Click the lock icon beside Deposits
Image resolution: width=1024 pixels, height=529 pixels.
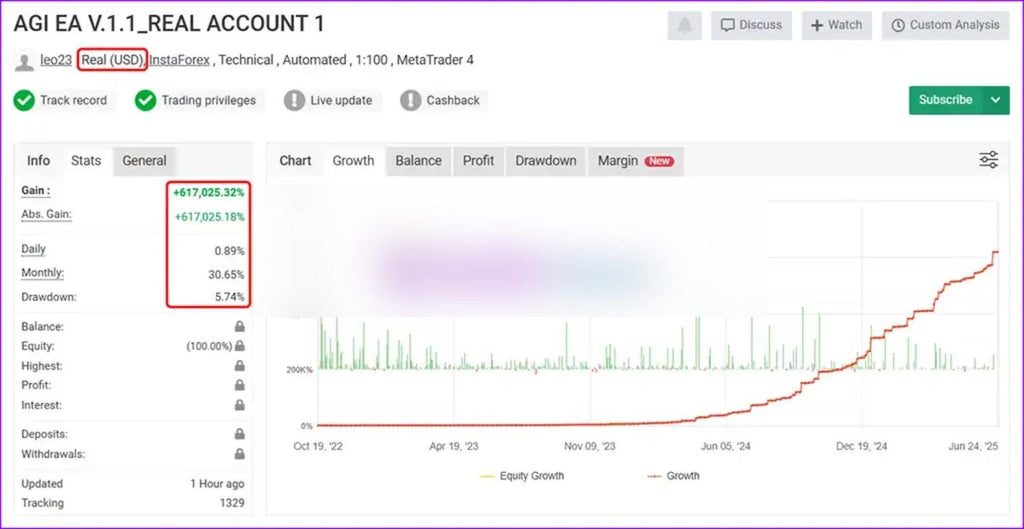click(x=240, y=434)
